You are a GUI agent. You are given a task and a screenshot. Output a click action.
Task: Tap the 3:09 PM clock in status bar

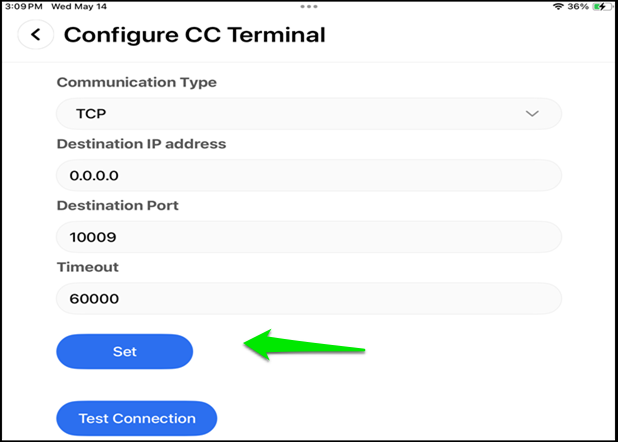pyautogui.click(x=23, y=6)
